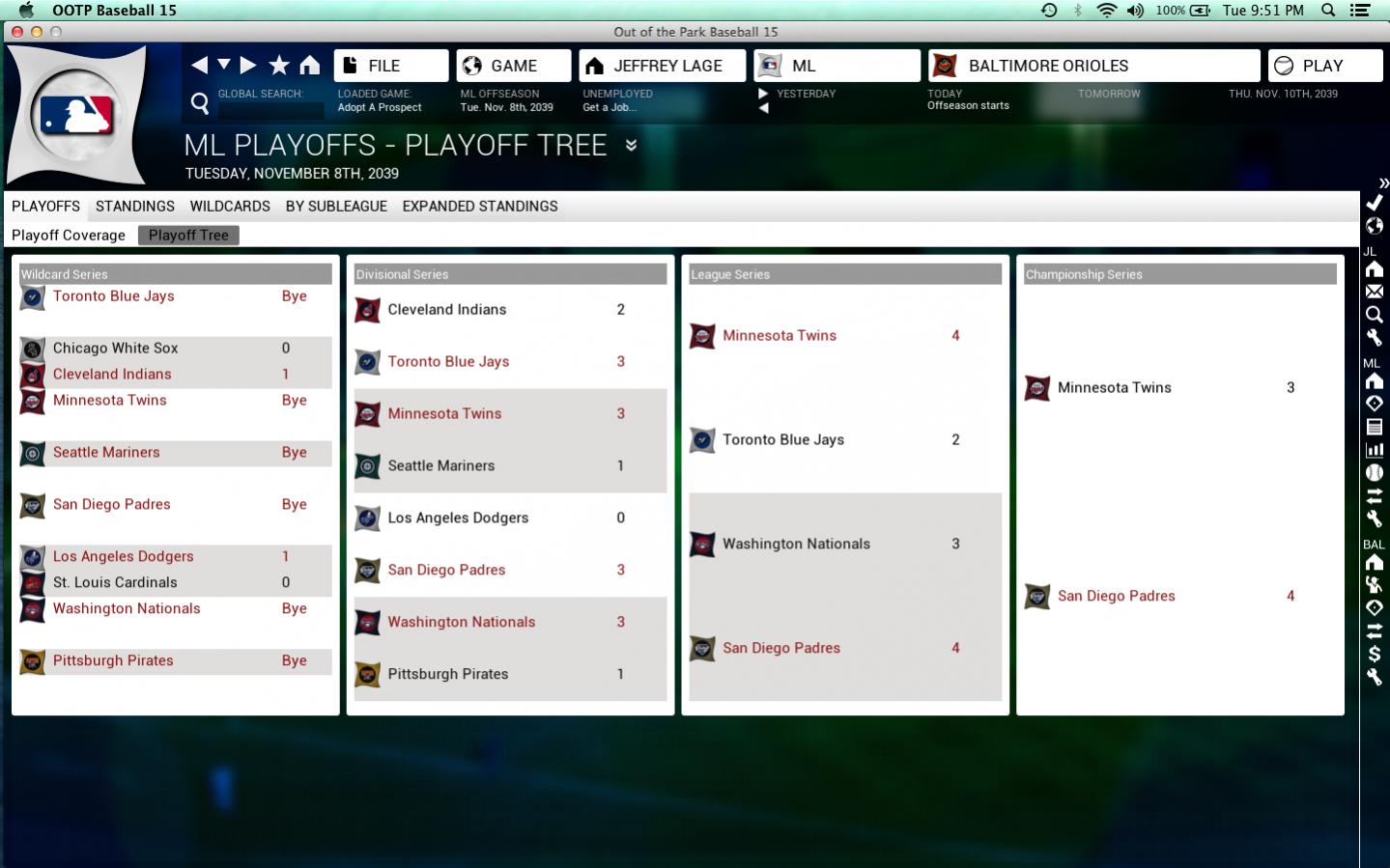Open the BALTIMORE ORIOLES team menu
The width and height of the screenshot is (1390, 868).
coord(1094,66)
